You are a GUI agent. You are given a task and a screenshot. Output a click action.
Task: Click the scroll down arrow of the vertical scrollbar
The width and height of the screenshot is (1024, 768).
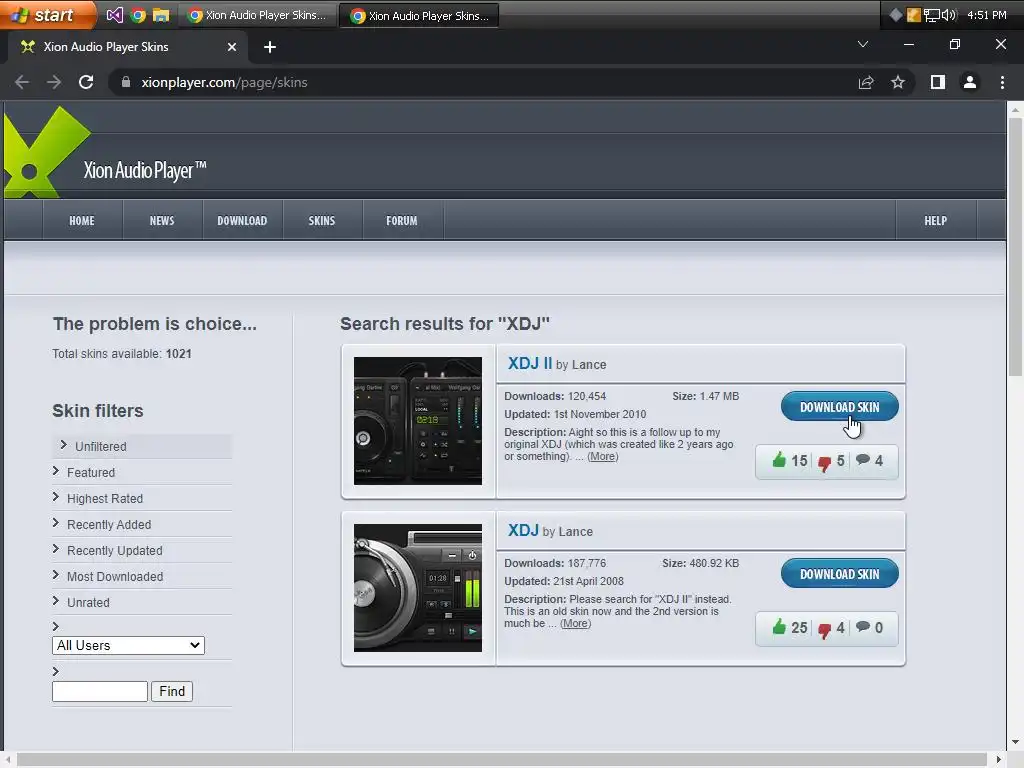click(x=1015, y=743)
